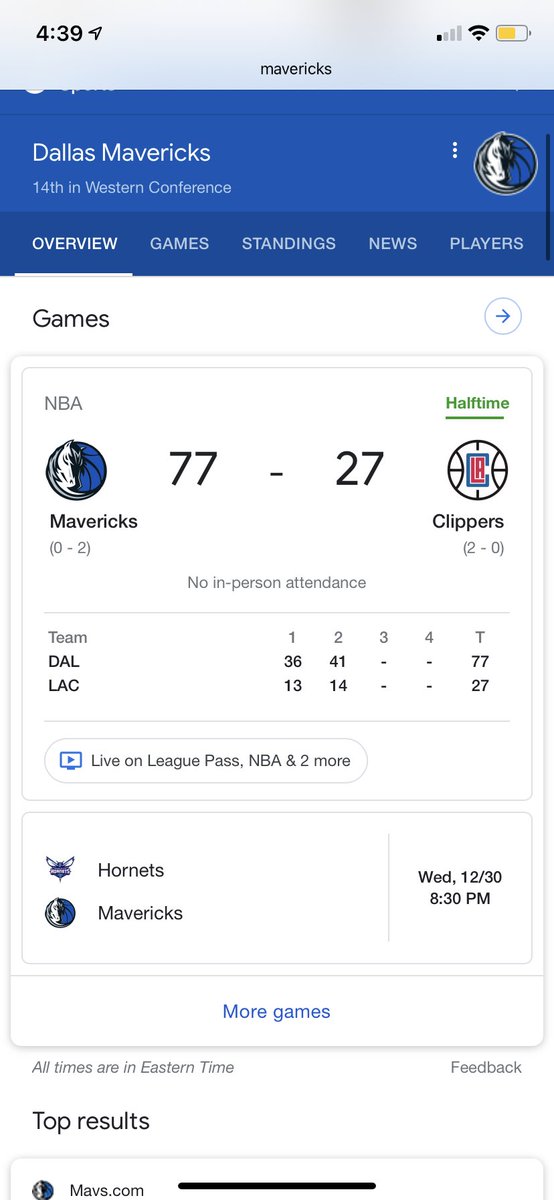Image resolution: width=554 pixels, height=1200 pixels.
Task: Tap the Clippers logo in the score card
Action: point(477,470)
